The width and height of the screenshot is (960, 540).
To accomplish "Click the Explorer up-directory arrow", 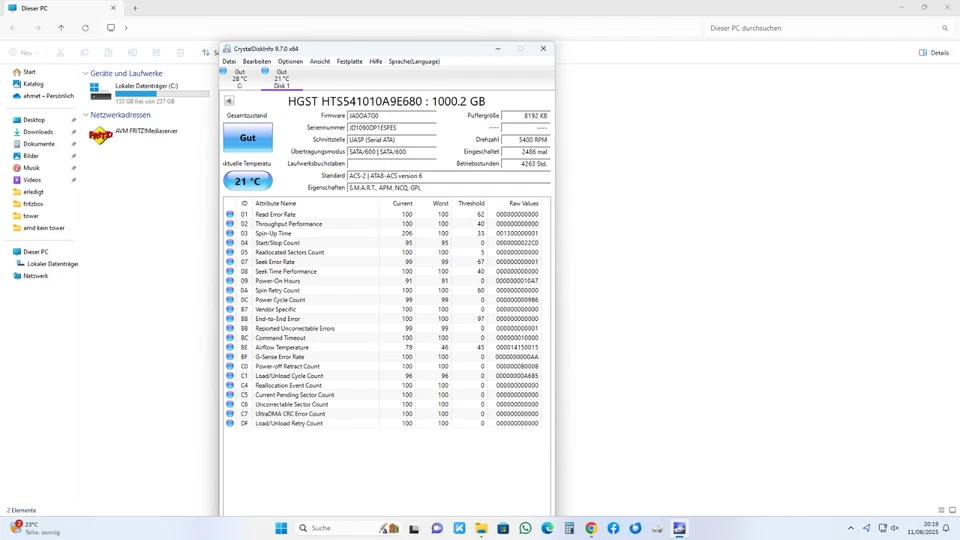I will 61,28.
